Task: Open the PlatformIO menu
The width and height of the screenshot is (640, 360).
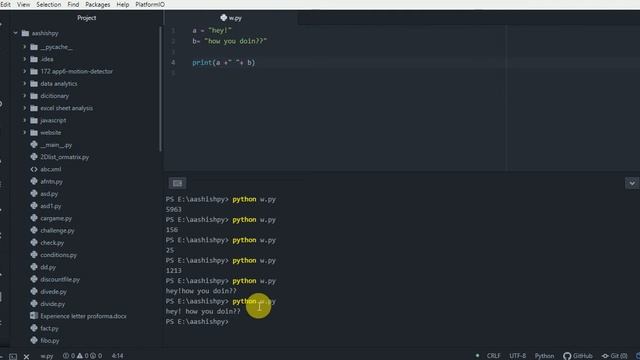Action: [150, 4]
